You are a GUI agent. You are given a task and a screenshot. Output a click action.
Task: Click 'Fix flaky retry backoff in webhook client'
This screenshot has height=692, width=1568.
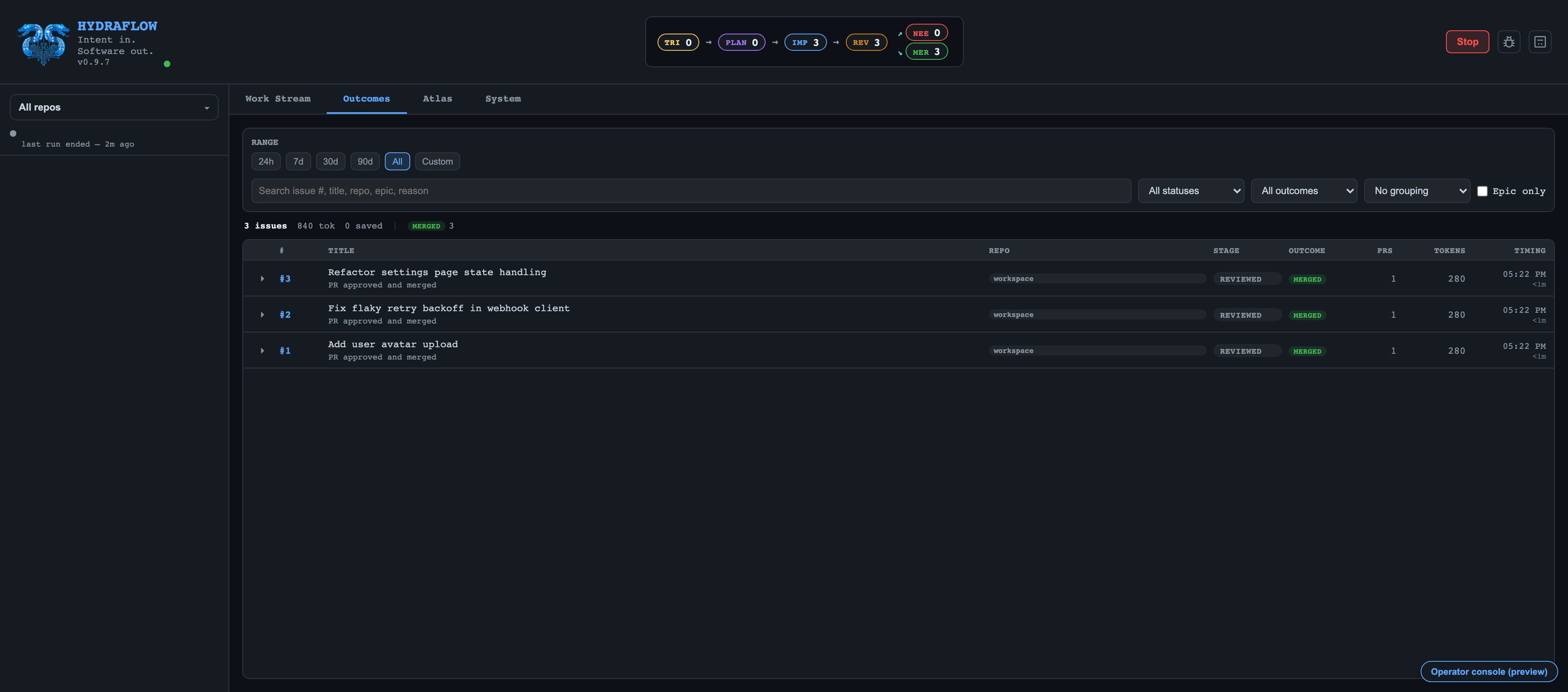[x=449, y=308]
